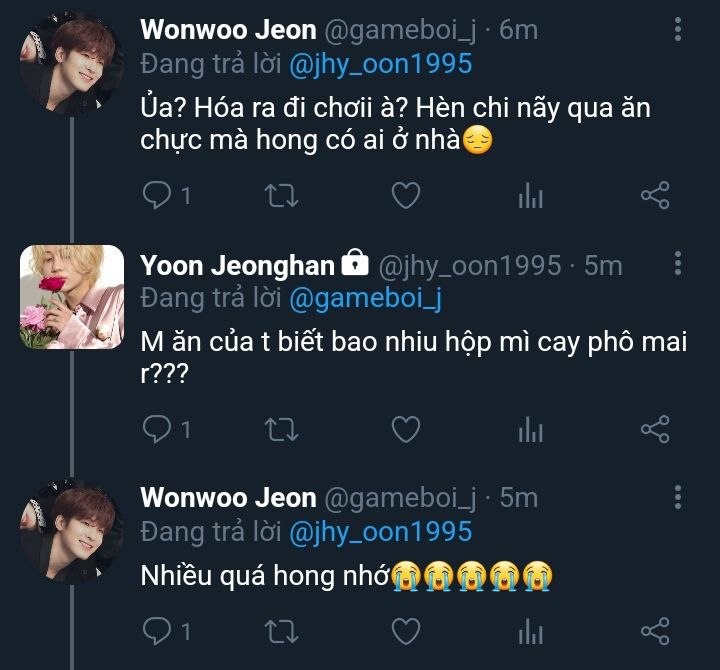View analytics of Yoon Jeonghan's tweet
The height and width of the screenshot is (670, 720).
point(530,431)
